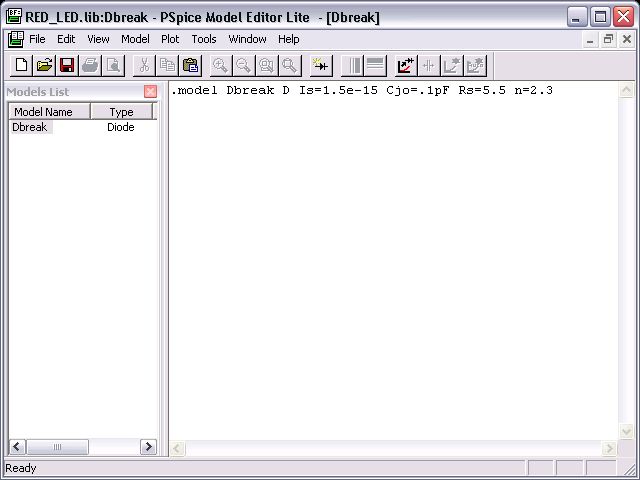This screenshot has width=640, height=480.
Task: Click the red curve extract parameters icon
Action: coord(406,65)
